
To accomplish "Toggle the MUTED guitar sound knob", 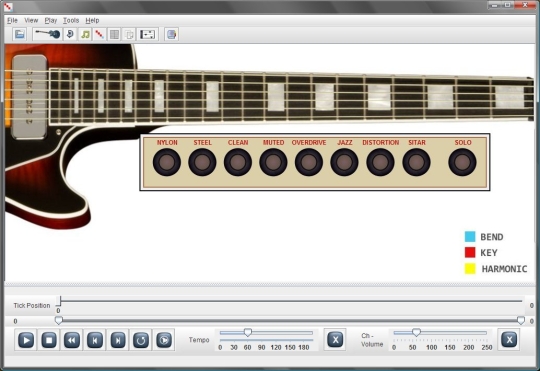I will (273, 162).
